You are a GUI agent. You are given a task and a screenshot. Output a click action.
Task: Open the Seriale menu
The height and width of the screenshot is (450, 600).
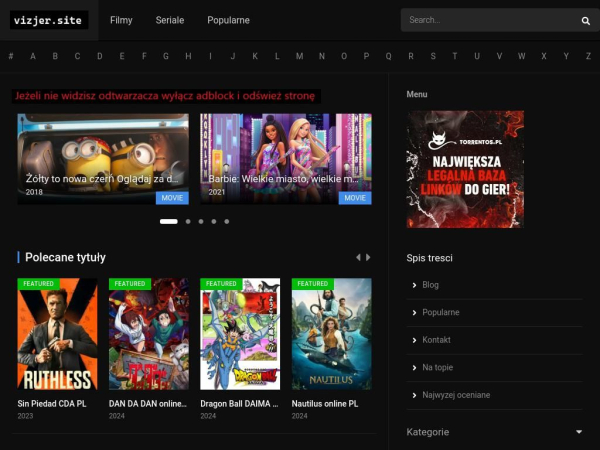click(x=170, y=20)
